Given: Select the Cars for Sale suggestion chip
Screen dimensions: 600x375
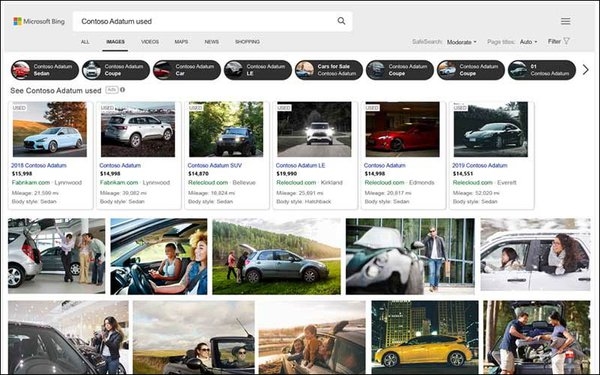Looking at the screenshot, I should point(329,70).
